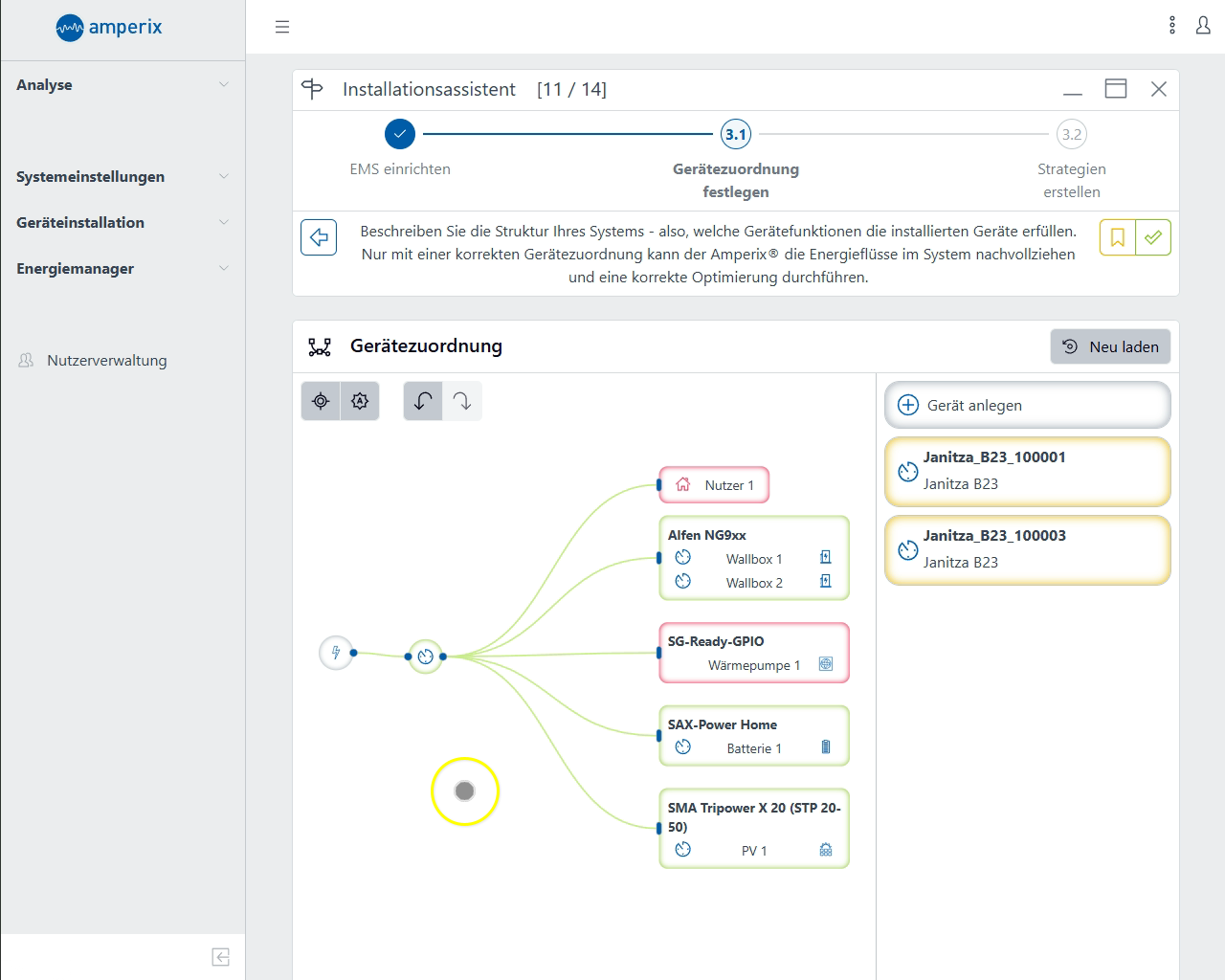Screen dimensions: 1225x980
Task: Click the PV 1 label
Action: pyautogui.click(x=754, y=851)
